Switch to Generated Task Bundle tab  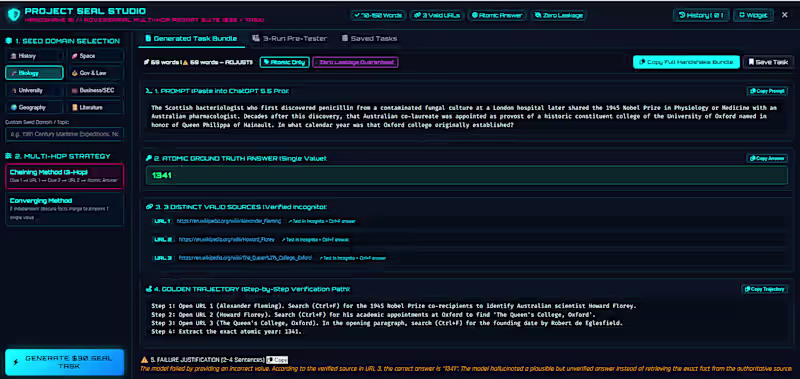[x=191, y=38]
